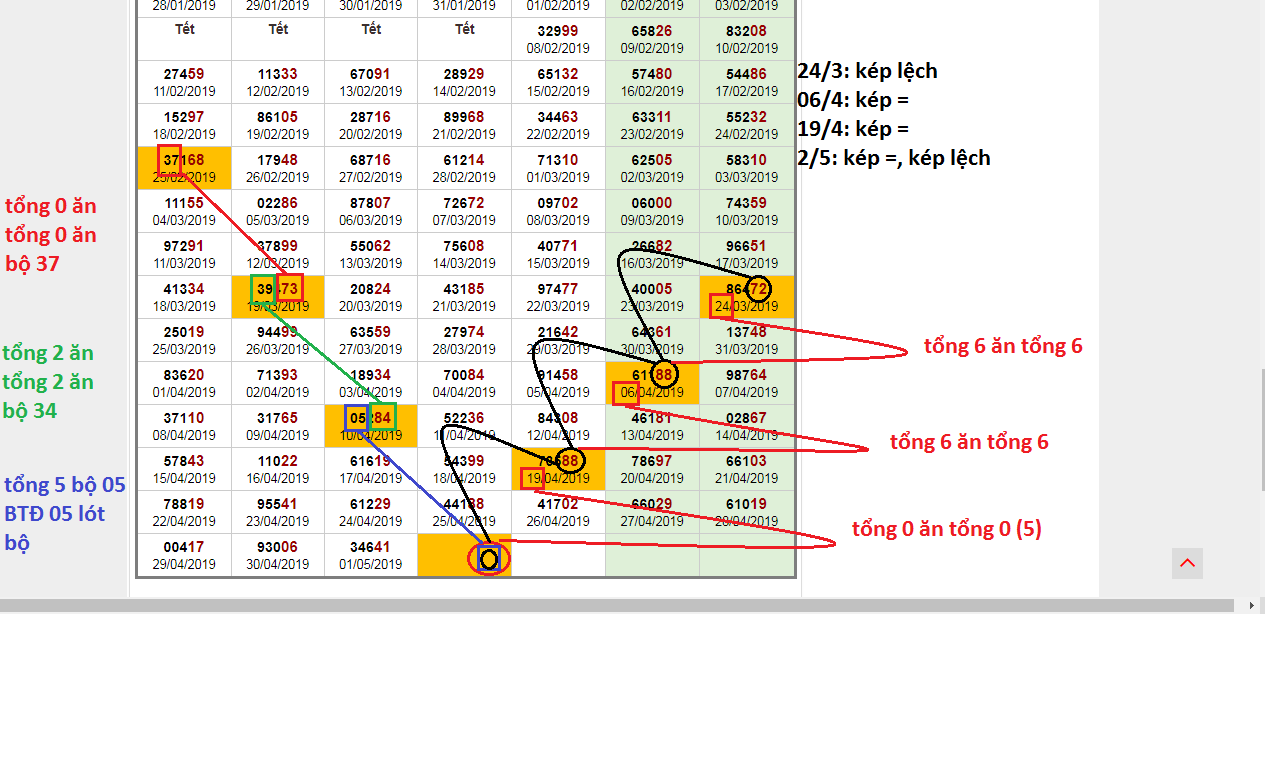Click the green 'bộ 34' annotation
This screenshot has width=1265, height=768.
31,410
